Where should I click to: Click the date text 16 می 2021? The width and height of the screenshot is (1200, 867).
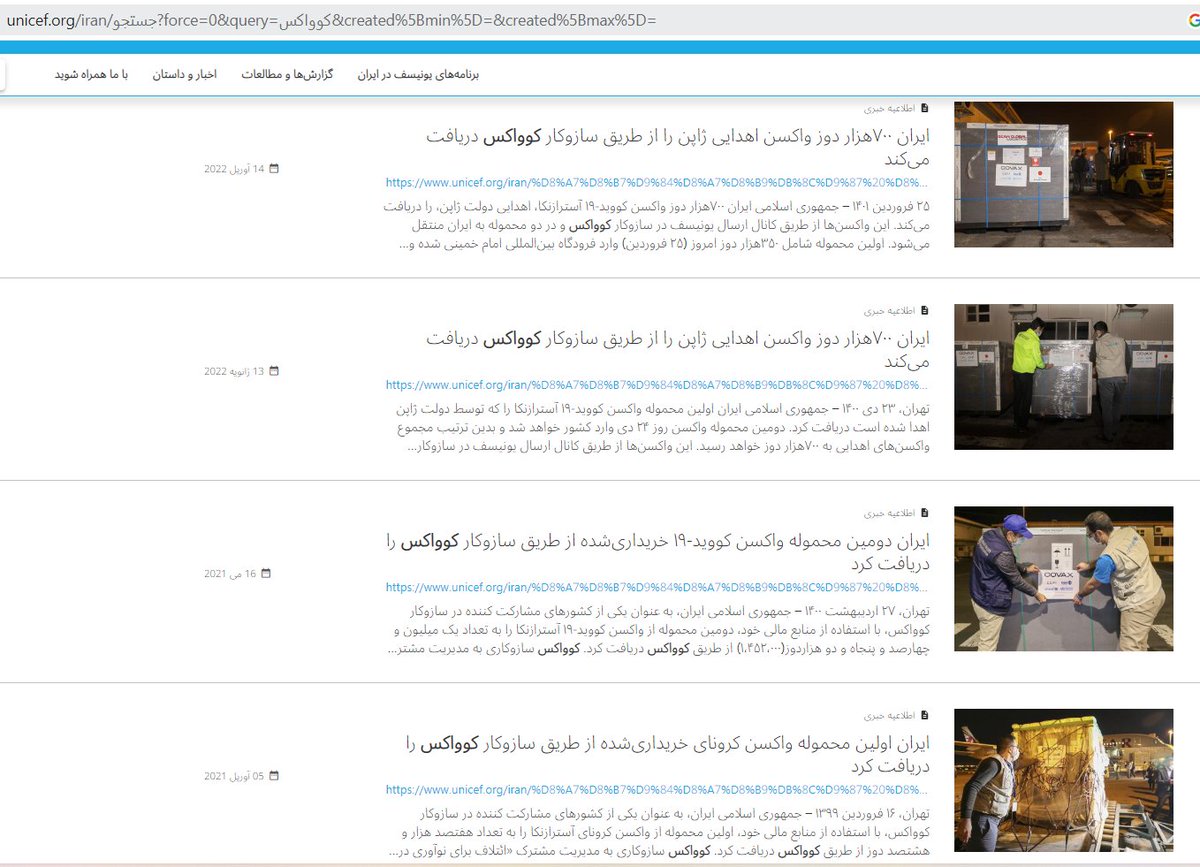230,574
